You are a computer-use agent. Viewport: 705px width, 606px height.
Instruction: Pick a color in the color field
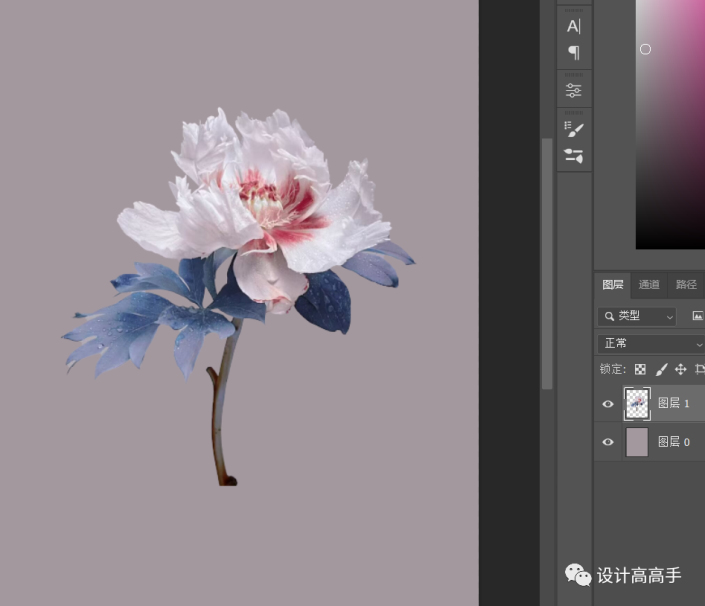[x=670, y=126]
